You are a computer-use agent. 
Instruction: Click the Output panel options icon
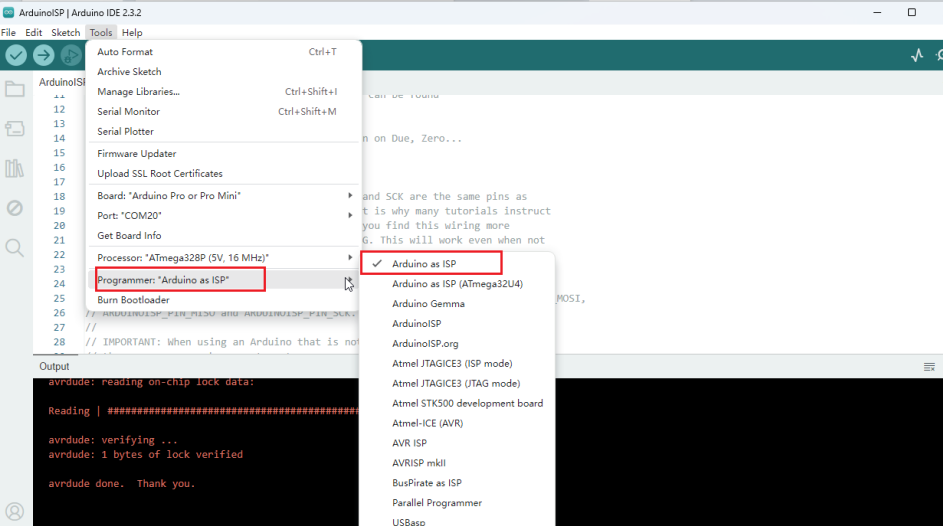point(929,367)
